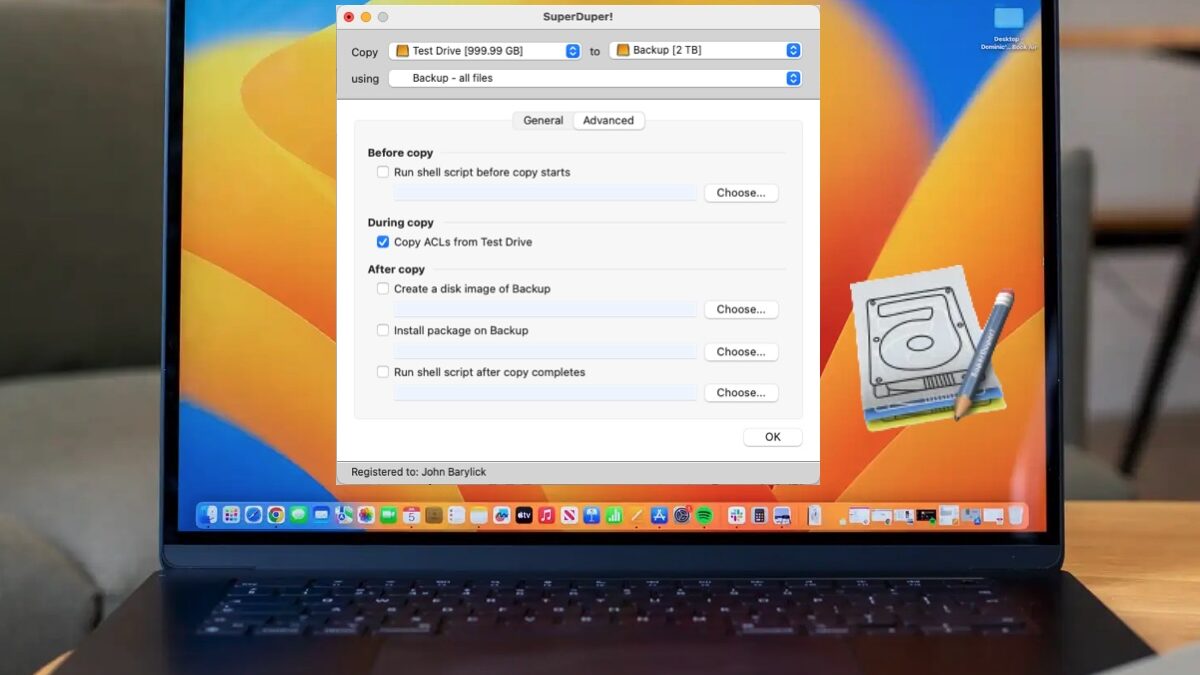Click the After copy section heading
The width and height of the screenshot is (1200, 675).
pyautogui.click(x=396, y=269)
